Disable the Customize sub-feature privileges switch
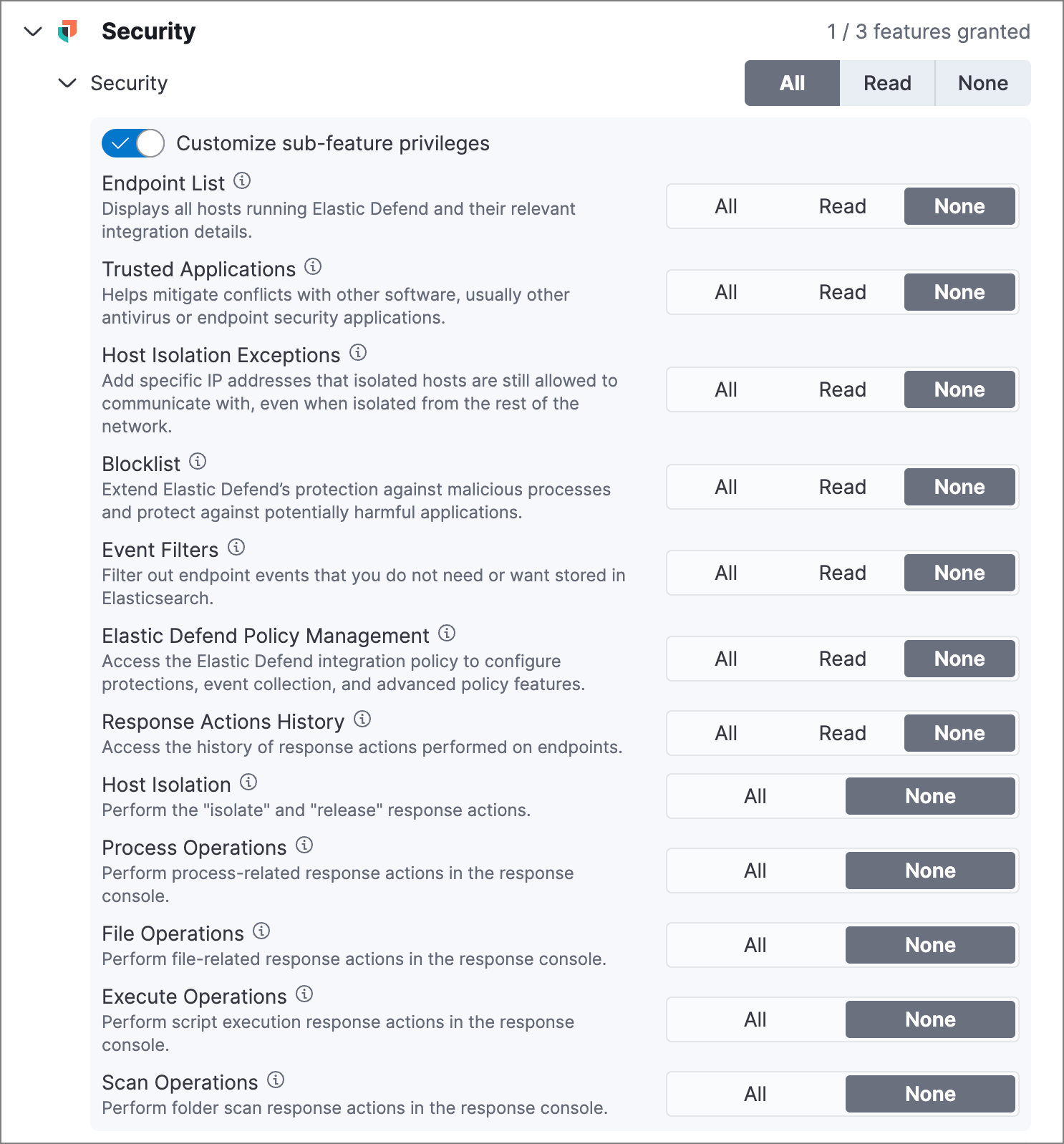1064x1144 pixels. tap(132, 143)
